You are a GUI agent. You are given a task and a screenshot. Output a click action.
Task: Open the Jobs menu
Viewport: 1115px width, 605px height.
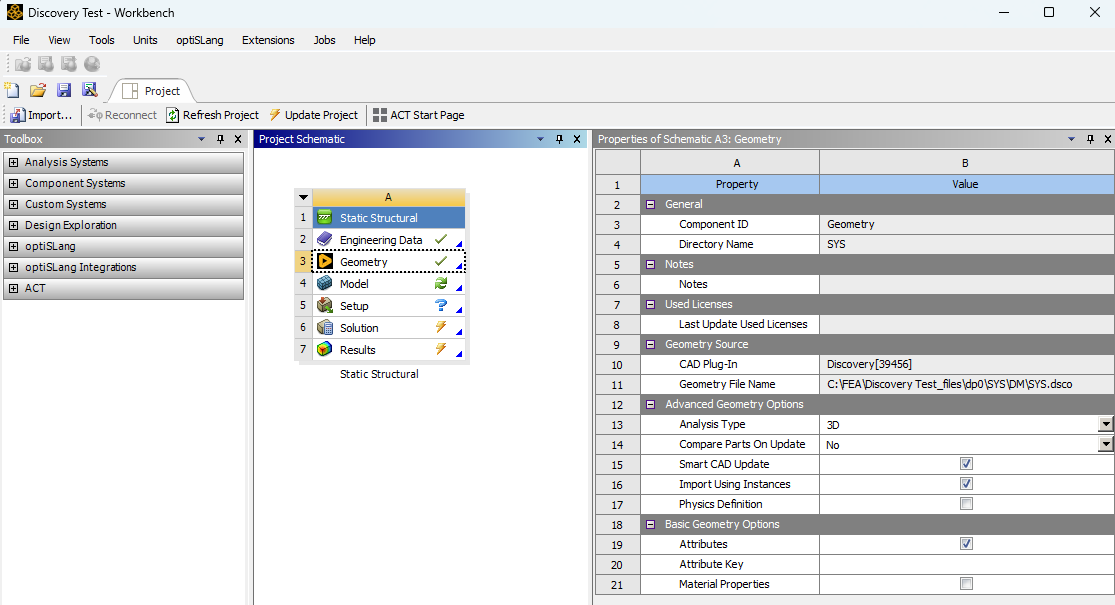point(324,40)
